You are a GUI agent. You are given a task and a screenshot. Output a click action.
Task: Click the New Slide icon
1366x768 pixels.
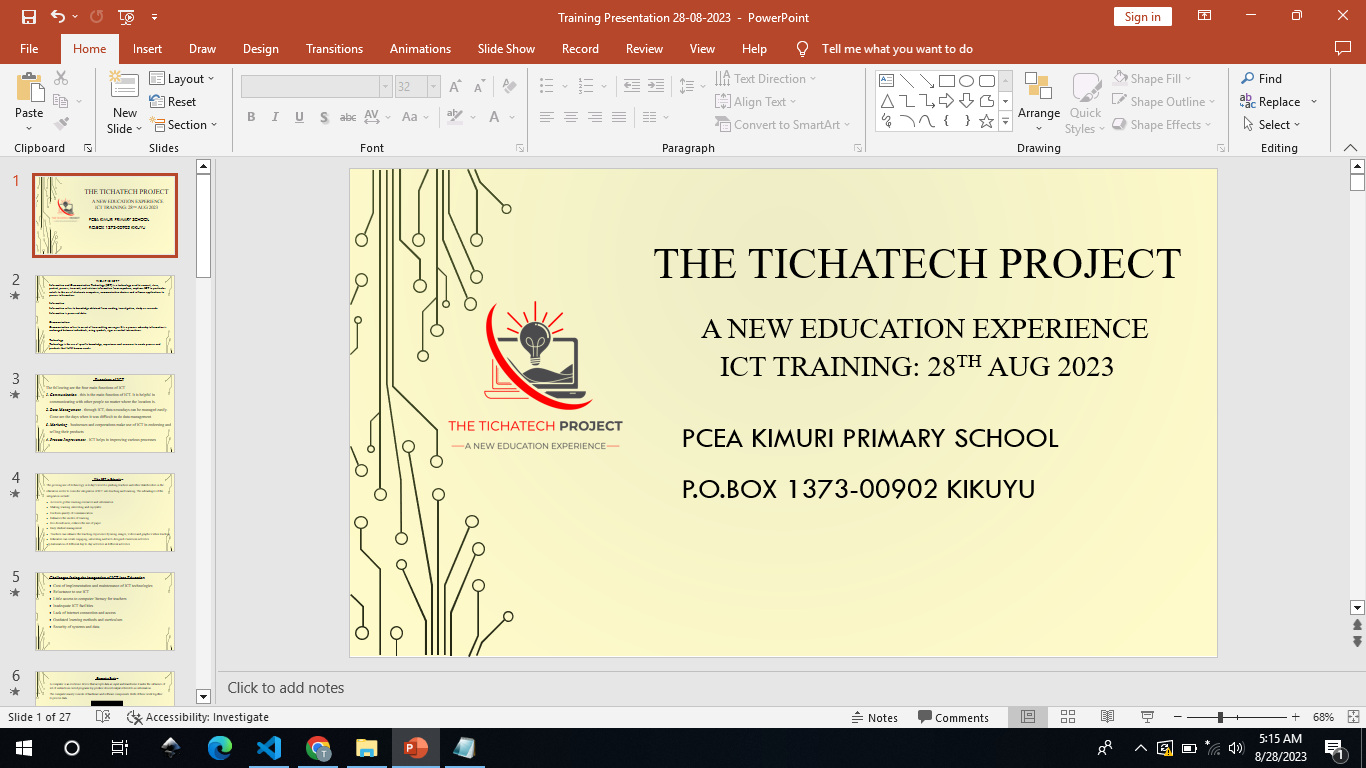tap(124, 94)
